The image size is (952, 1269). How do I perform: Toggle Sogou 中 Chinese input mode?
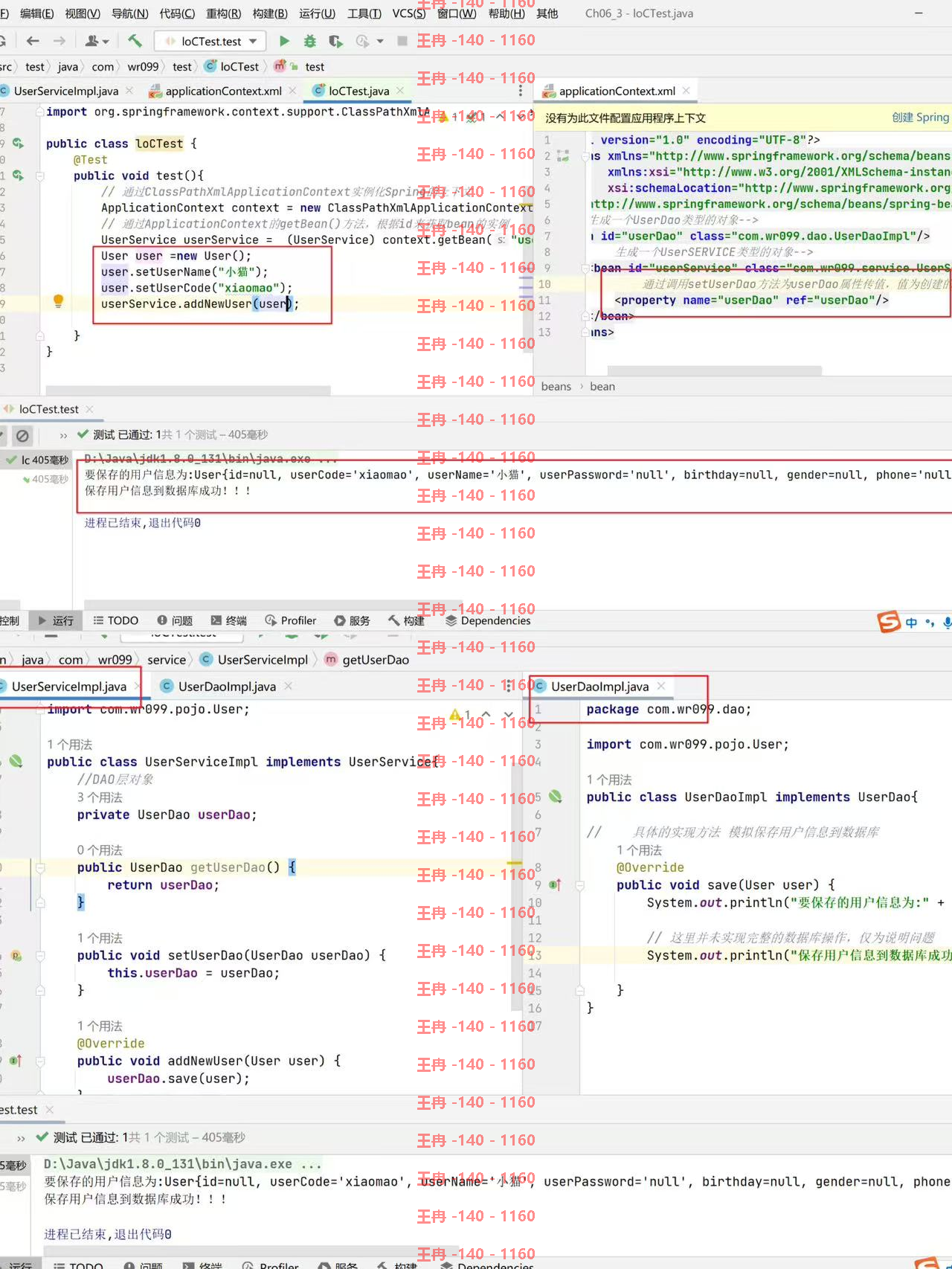pos(911,623)
